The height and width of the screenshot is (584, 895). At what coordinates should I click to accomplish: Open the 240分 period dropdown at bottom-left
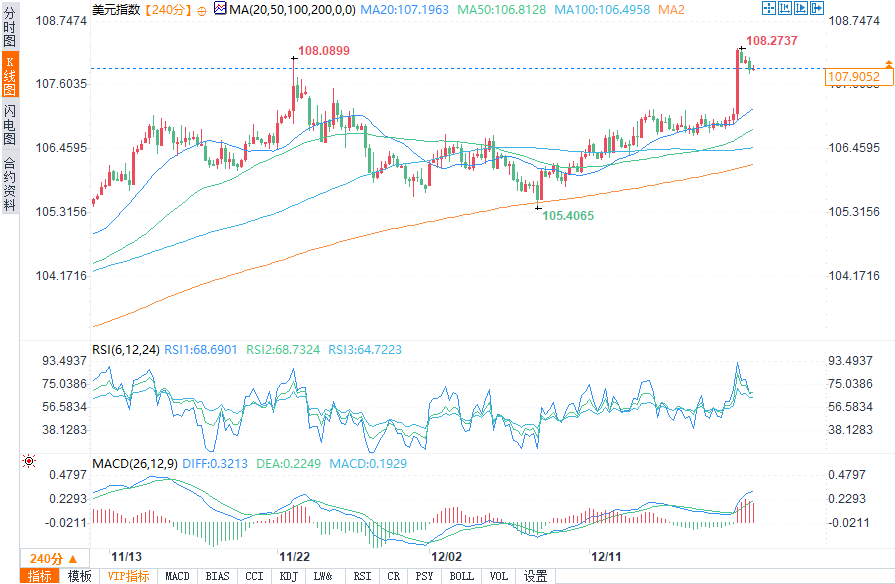tap(52, 558)
